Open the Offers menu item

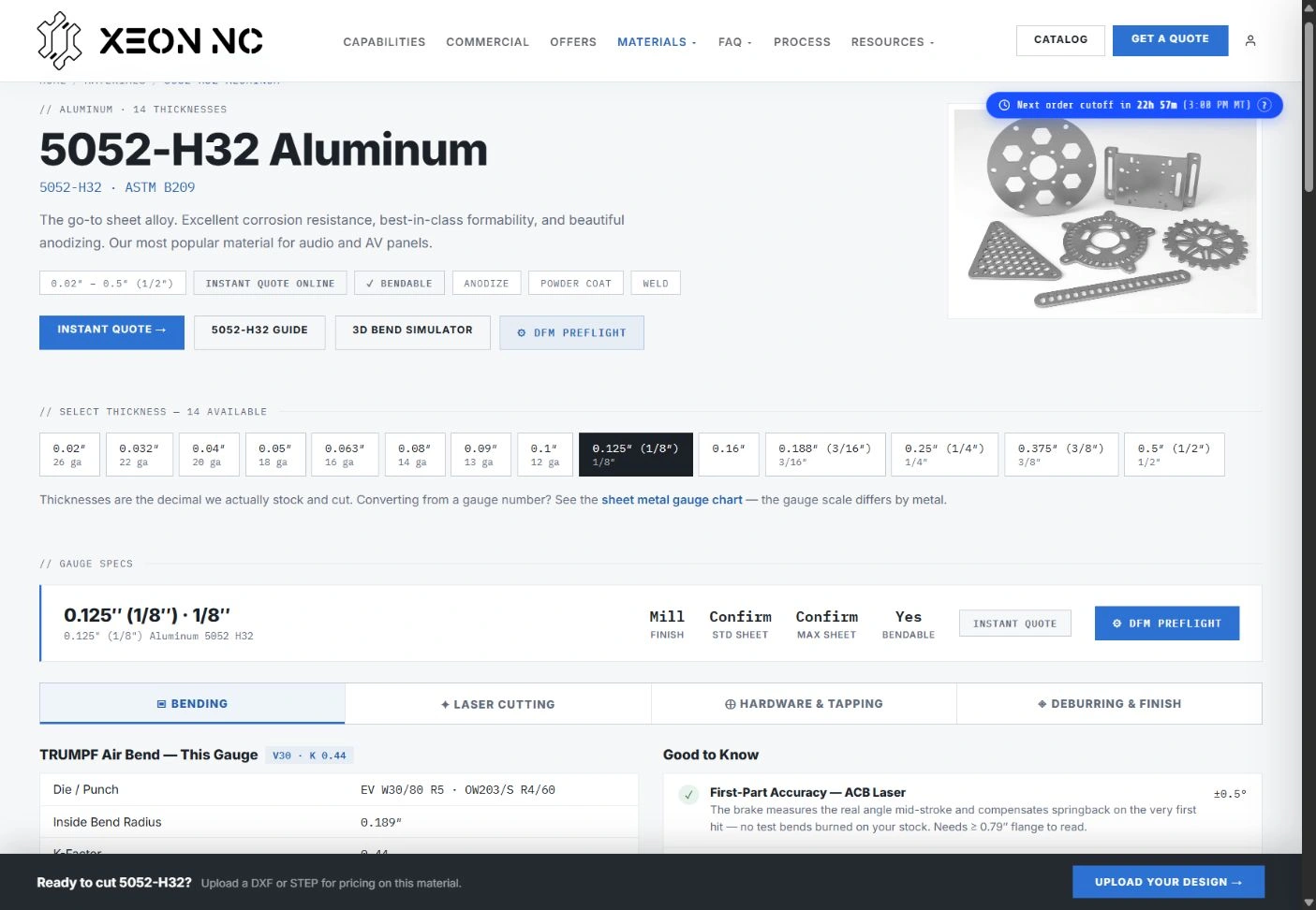click(573, 42)
